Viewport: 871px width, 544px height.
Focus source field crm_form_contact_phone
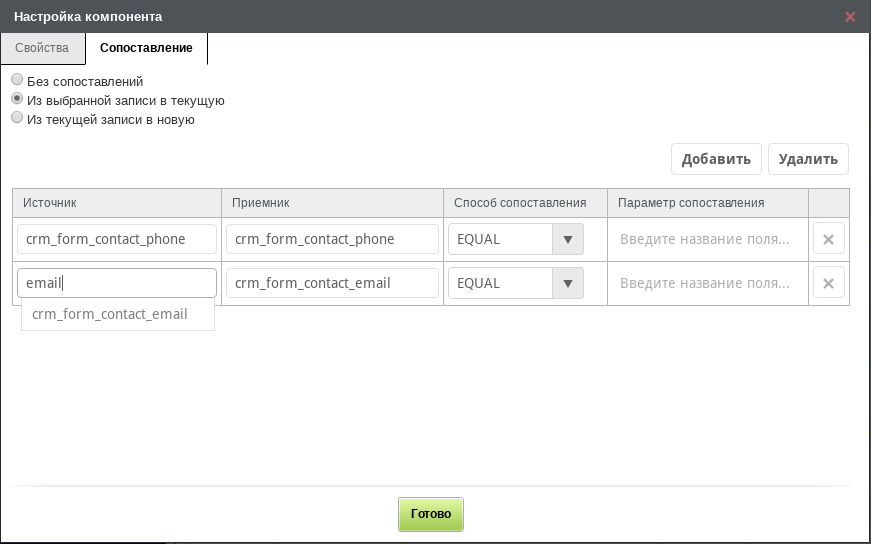[117, 239]
